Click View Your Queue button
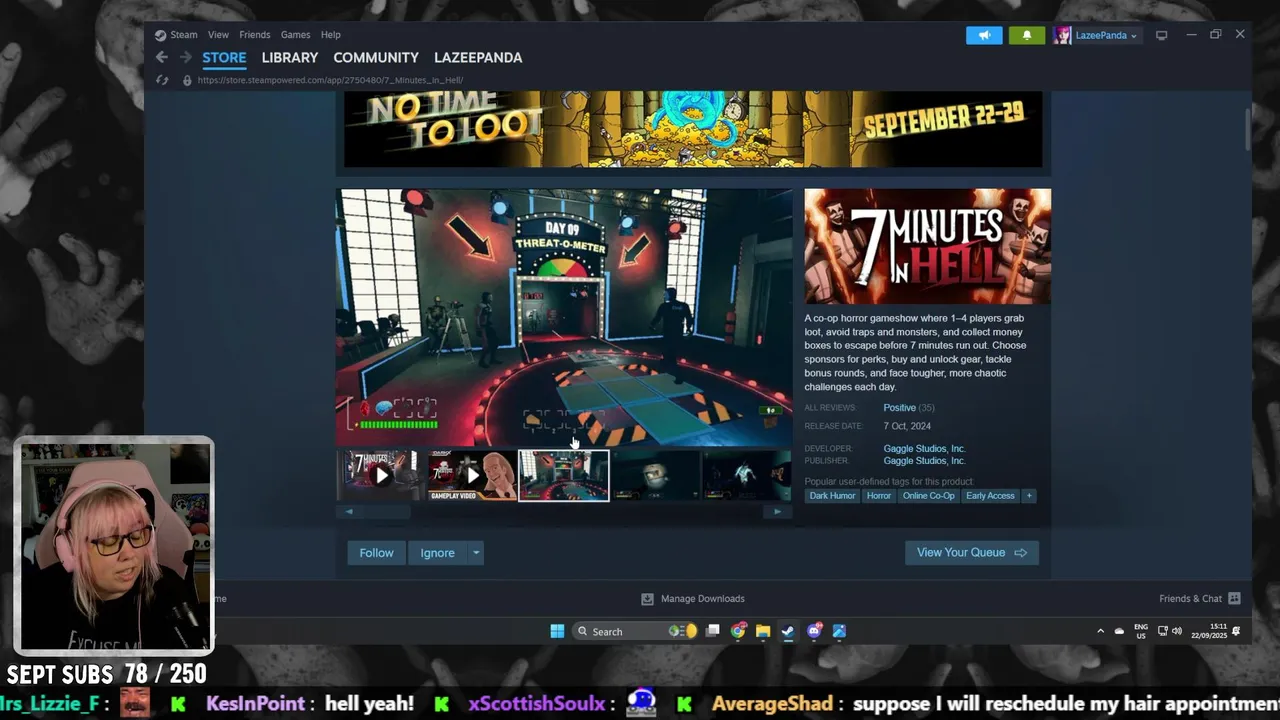This screenshot has width=1280, height=720. 972,553
